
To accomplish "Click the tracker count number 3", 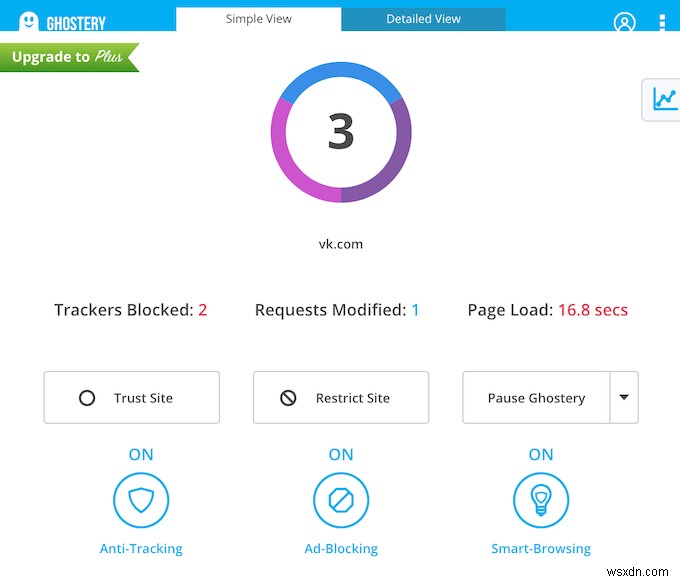I will [x=341, y=132].
